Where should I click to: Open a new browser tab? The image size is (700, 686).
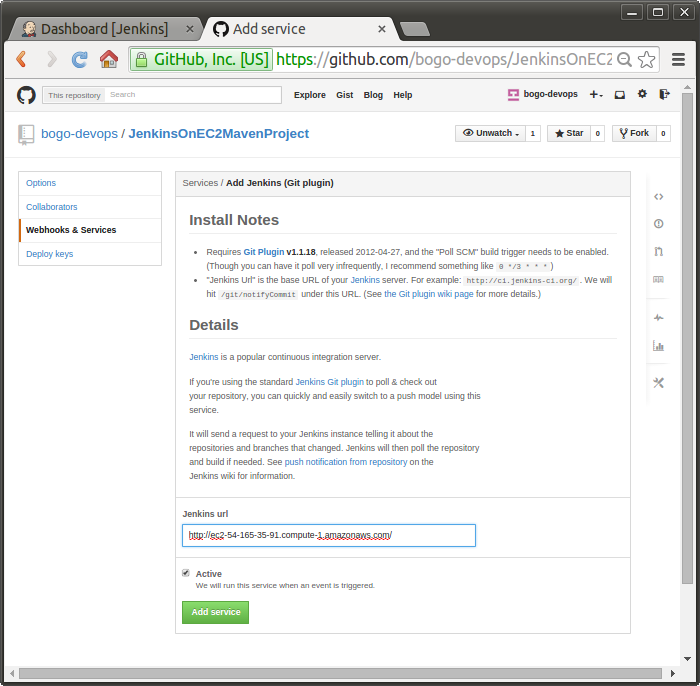pos(415,29)
